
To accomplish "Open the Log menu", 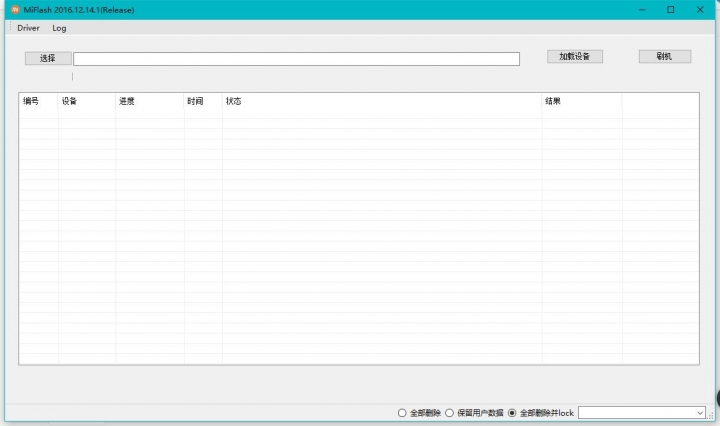I will click(x=59, y=28).
